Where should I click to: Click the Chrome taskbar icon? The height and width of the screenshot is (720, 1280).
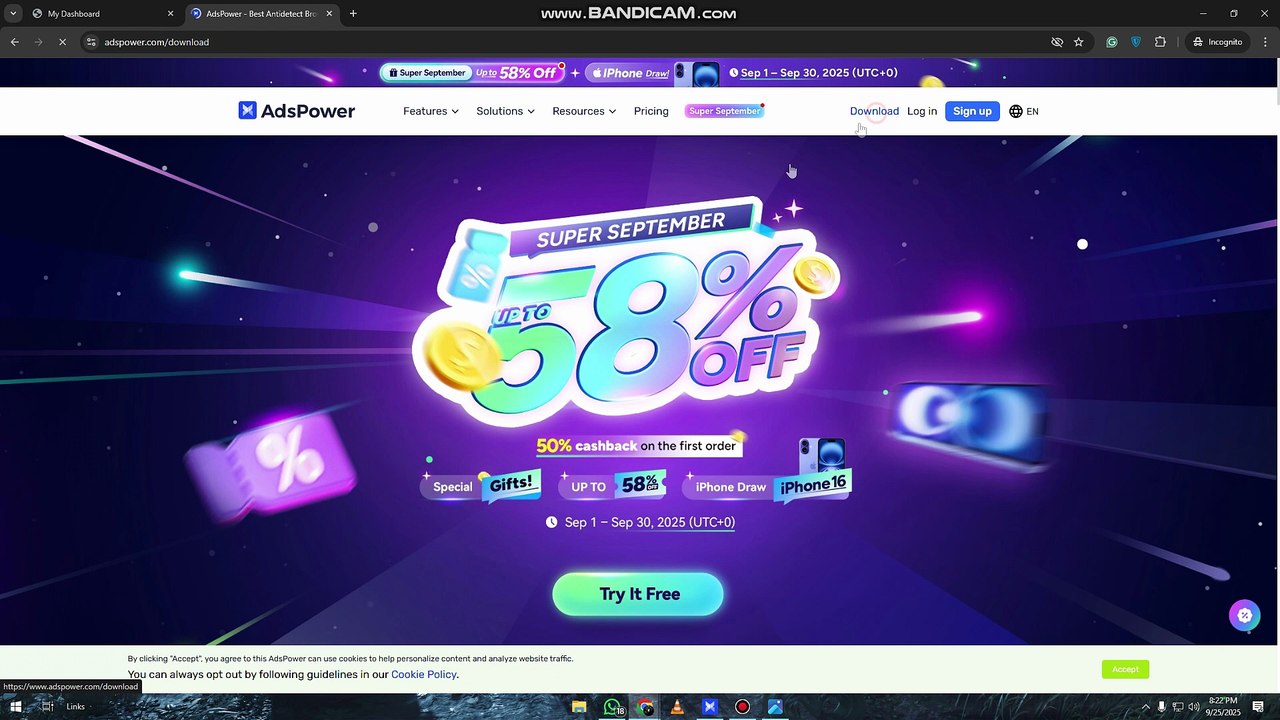point(646,707)
